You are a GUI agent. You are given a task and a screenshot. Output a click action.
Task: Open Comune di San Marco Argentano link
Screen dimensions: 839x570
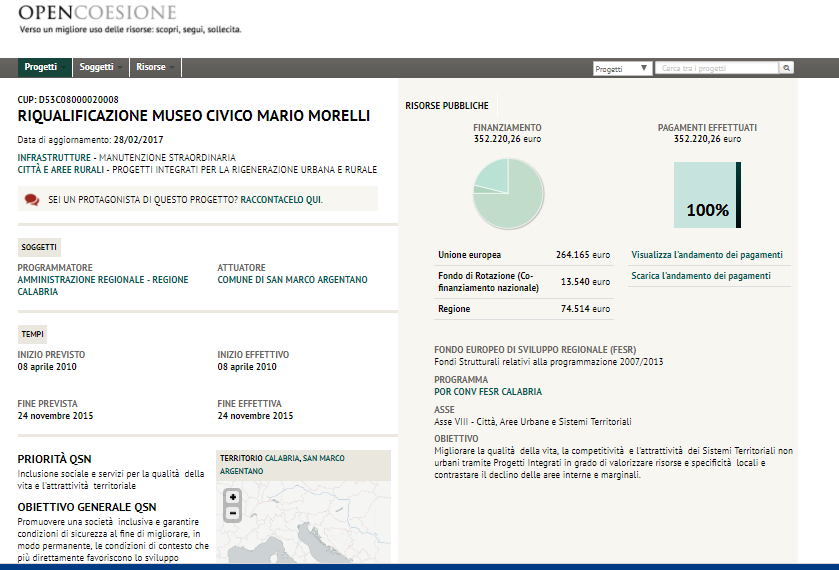pos(292,279)
